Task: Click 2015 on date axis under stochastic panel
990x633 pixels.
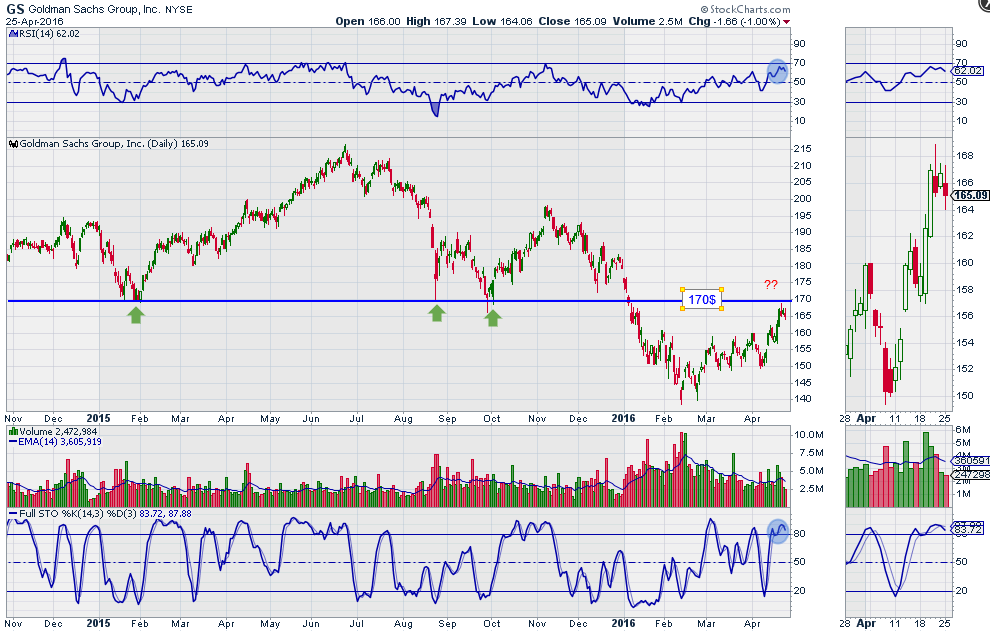Action: coord(98,624)
